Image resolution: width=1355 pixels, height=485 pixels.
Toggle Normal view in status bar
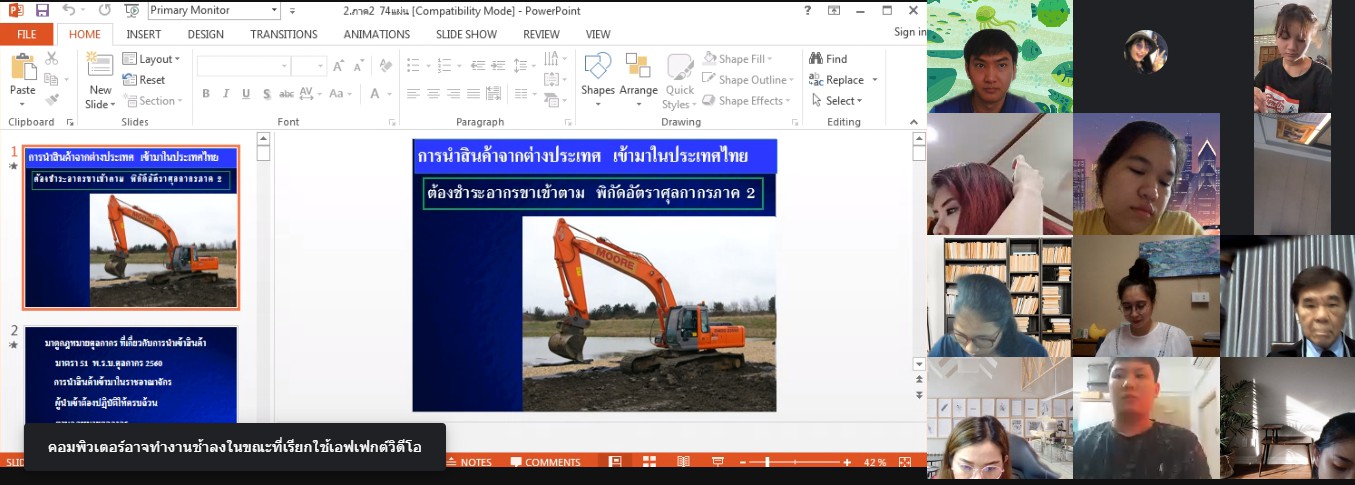coord(615,462)
